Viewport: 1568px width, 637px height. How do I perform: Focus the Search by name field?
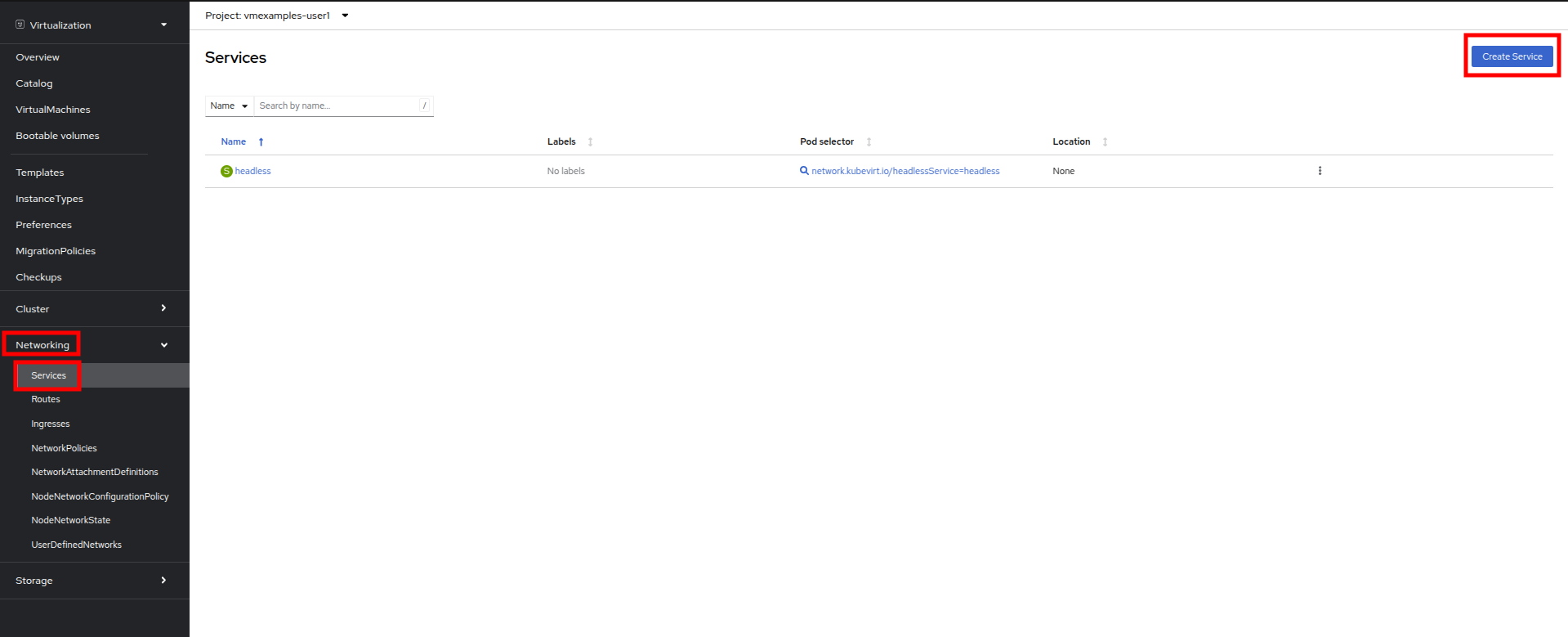pos(337,106)
